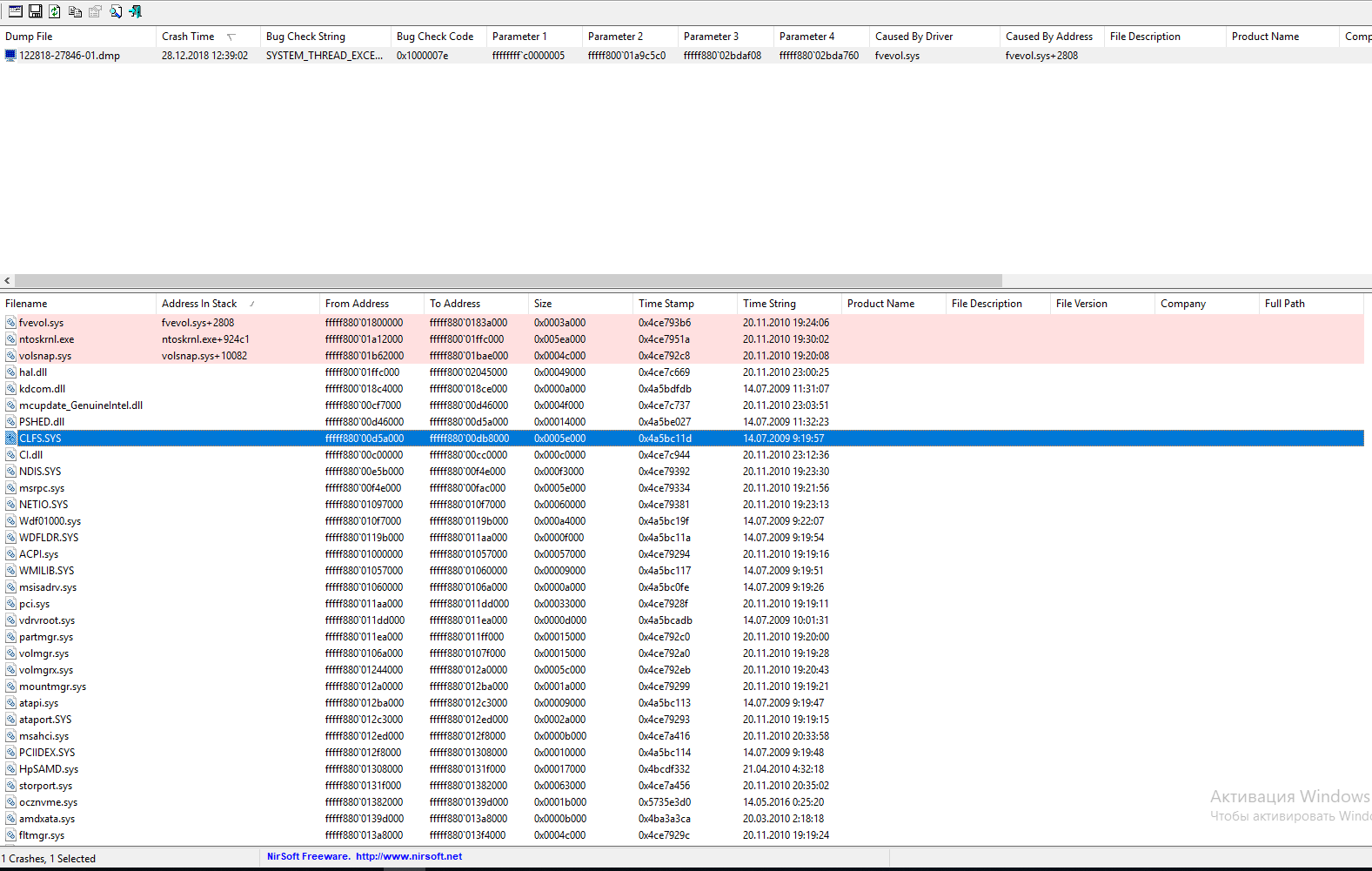Image resolution: width=1372 pixels, height=871 pixels.
Task: Click the Time String column header
Action: [789, 304]
